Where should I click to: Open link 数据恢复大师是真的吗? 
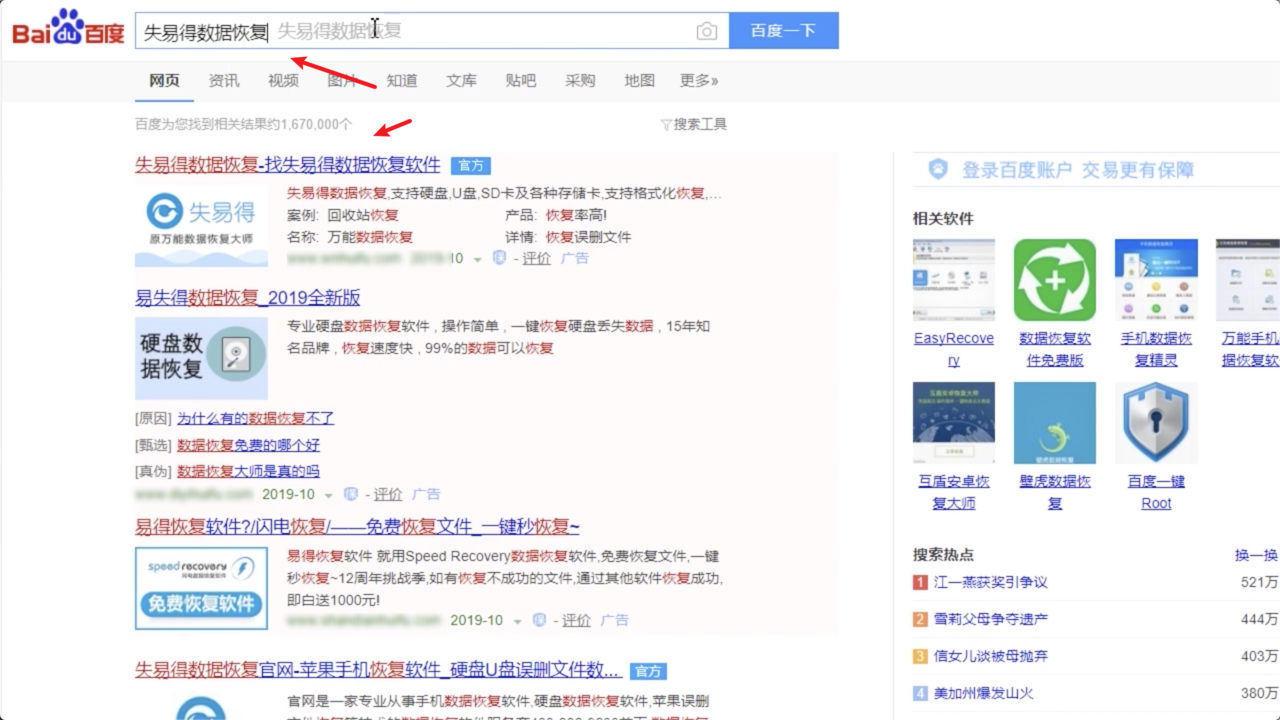tap(248, 471)
